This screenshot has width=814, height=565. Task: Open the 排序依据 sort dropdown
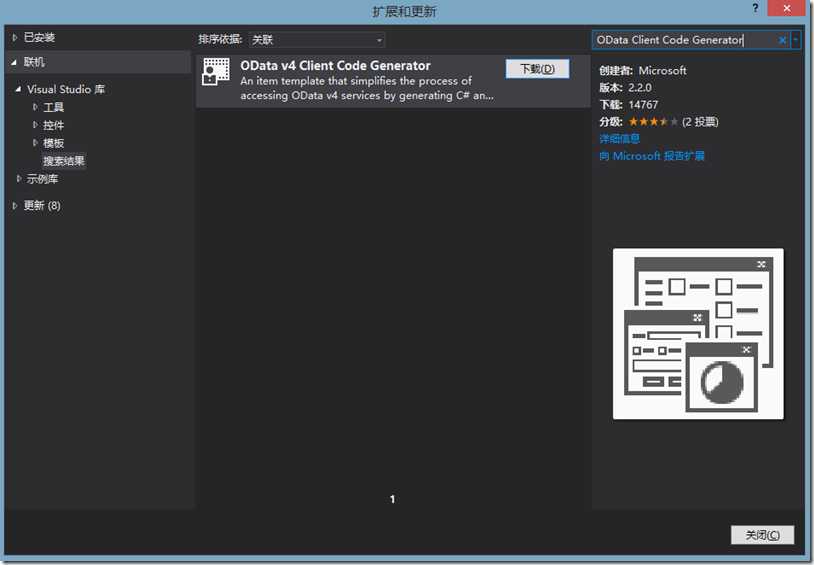click(x=317, y=40)
